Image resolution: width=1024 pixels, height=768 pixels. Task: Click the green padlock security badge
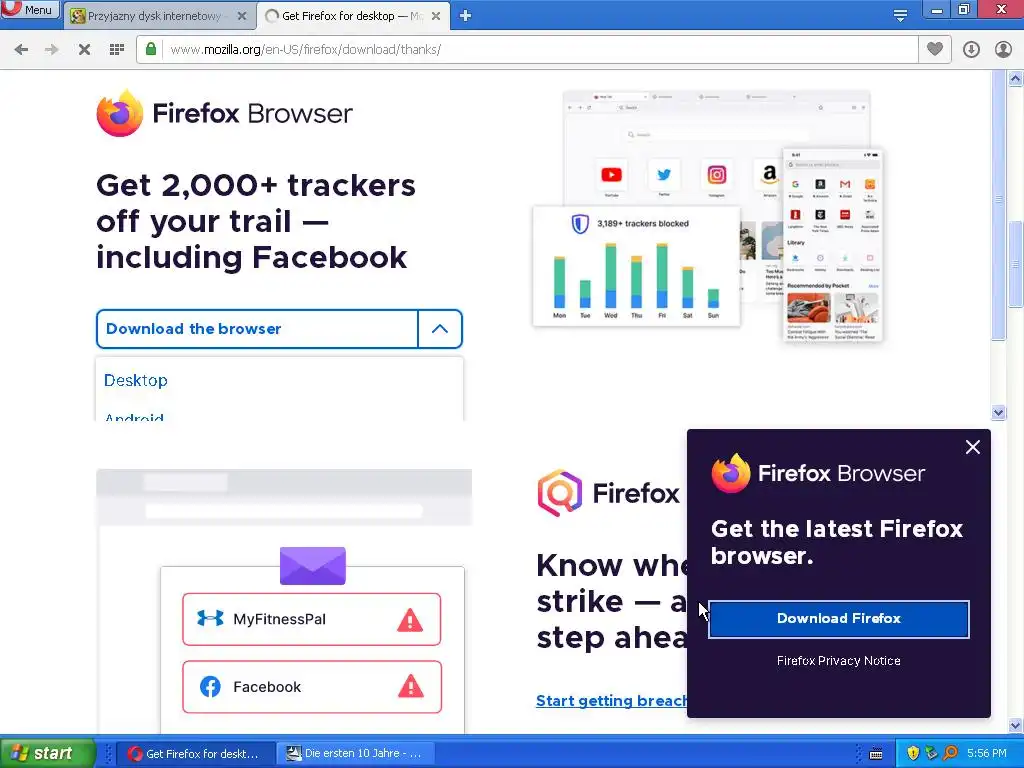click(x=151, y=49)
